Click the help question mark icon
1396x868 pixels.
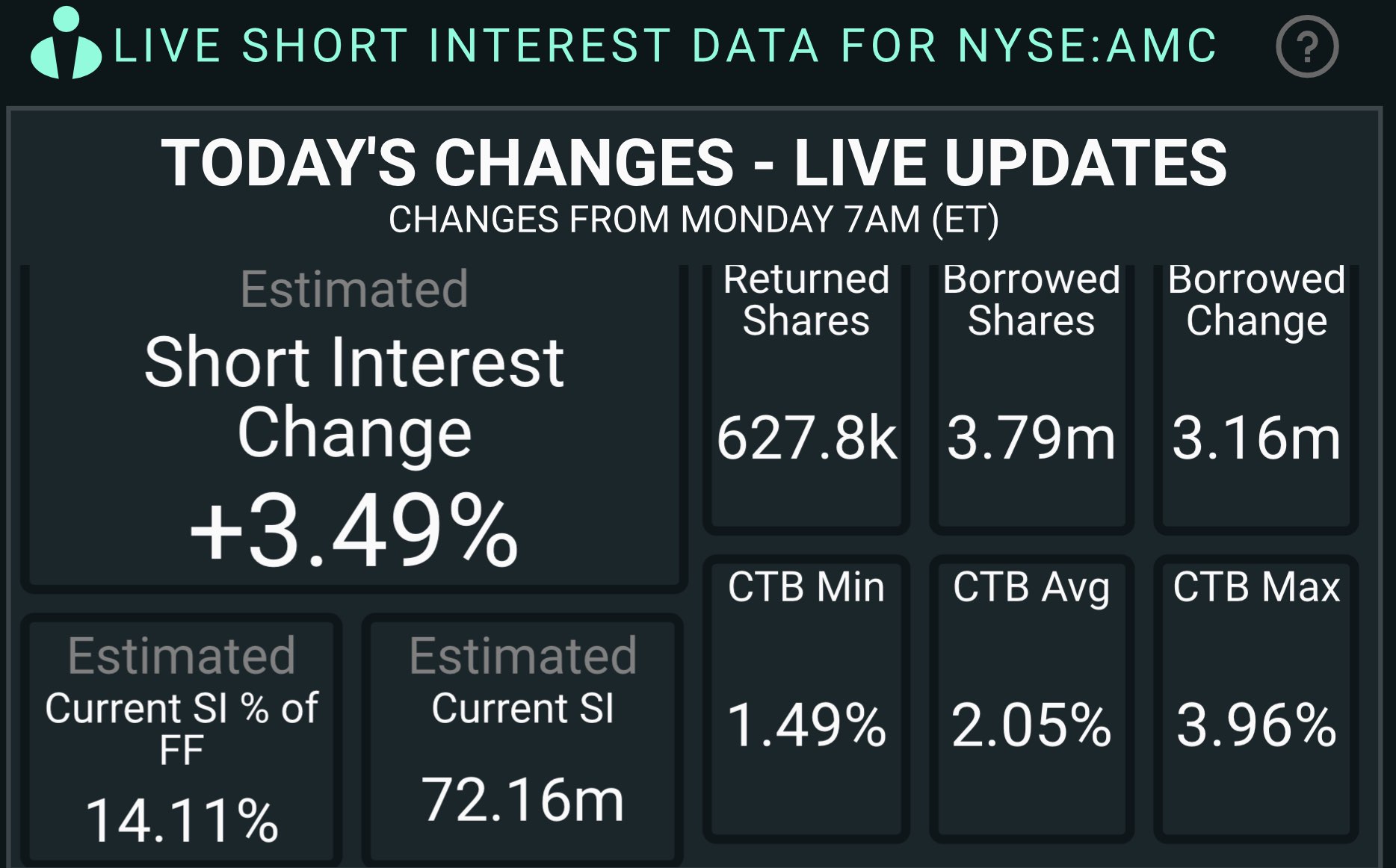[1306, 47]
